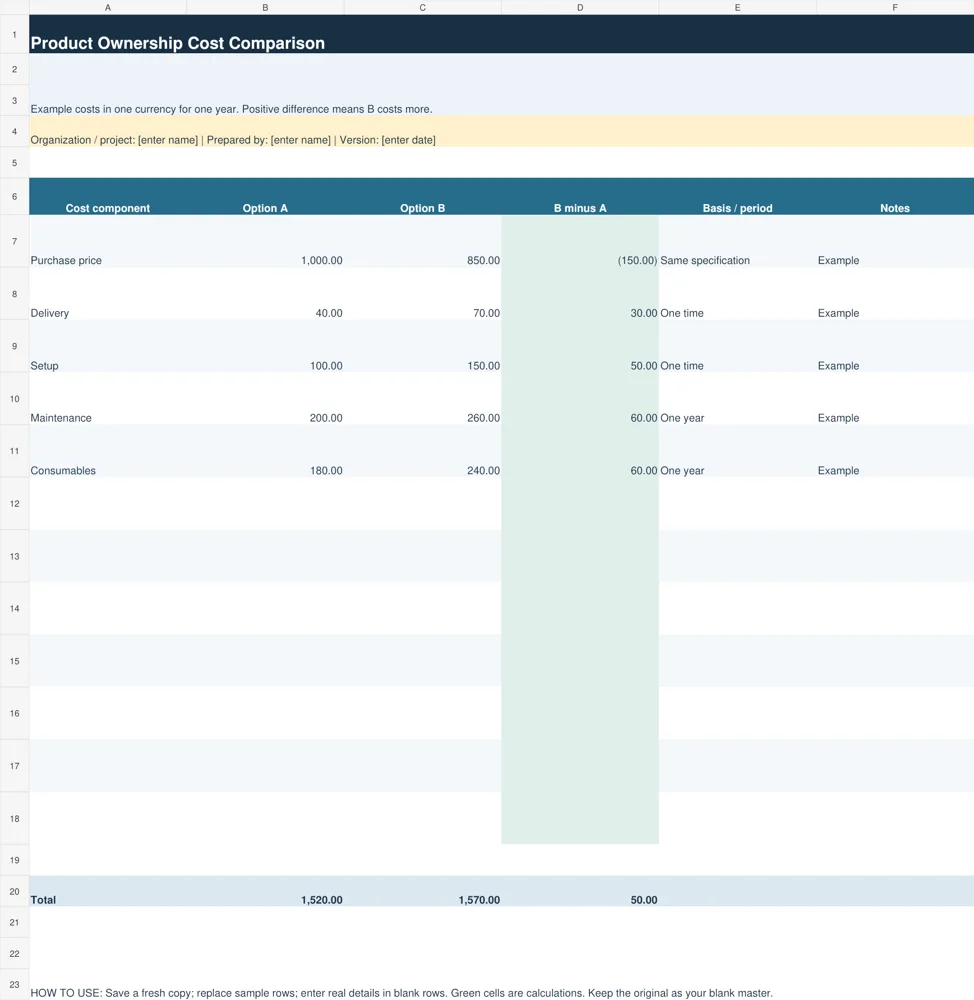Click the 'HOW TO USE' instruction text

coord(401,993)
